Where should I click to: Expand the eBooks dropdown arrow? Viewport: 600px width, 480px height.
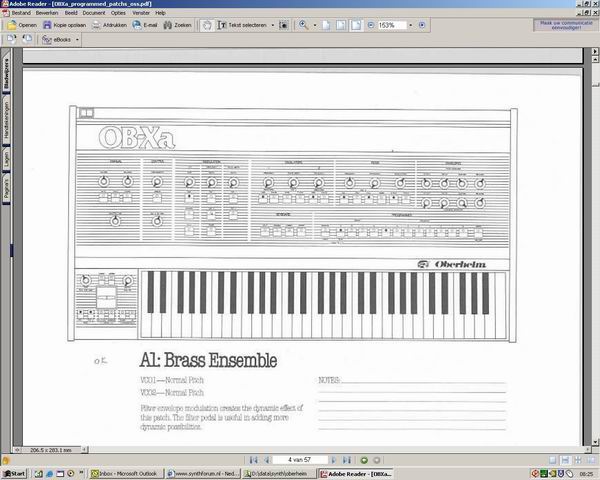coord(77,39)
